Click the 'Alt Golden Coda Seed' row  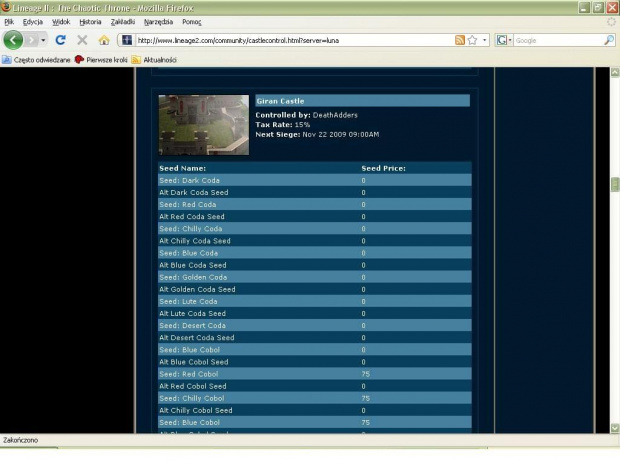[315, 289]
